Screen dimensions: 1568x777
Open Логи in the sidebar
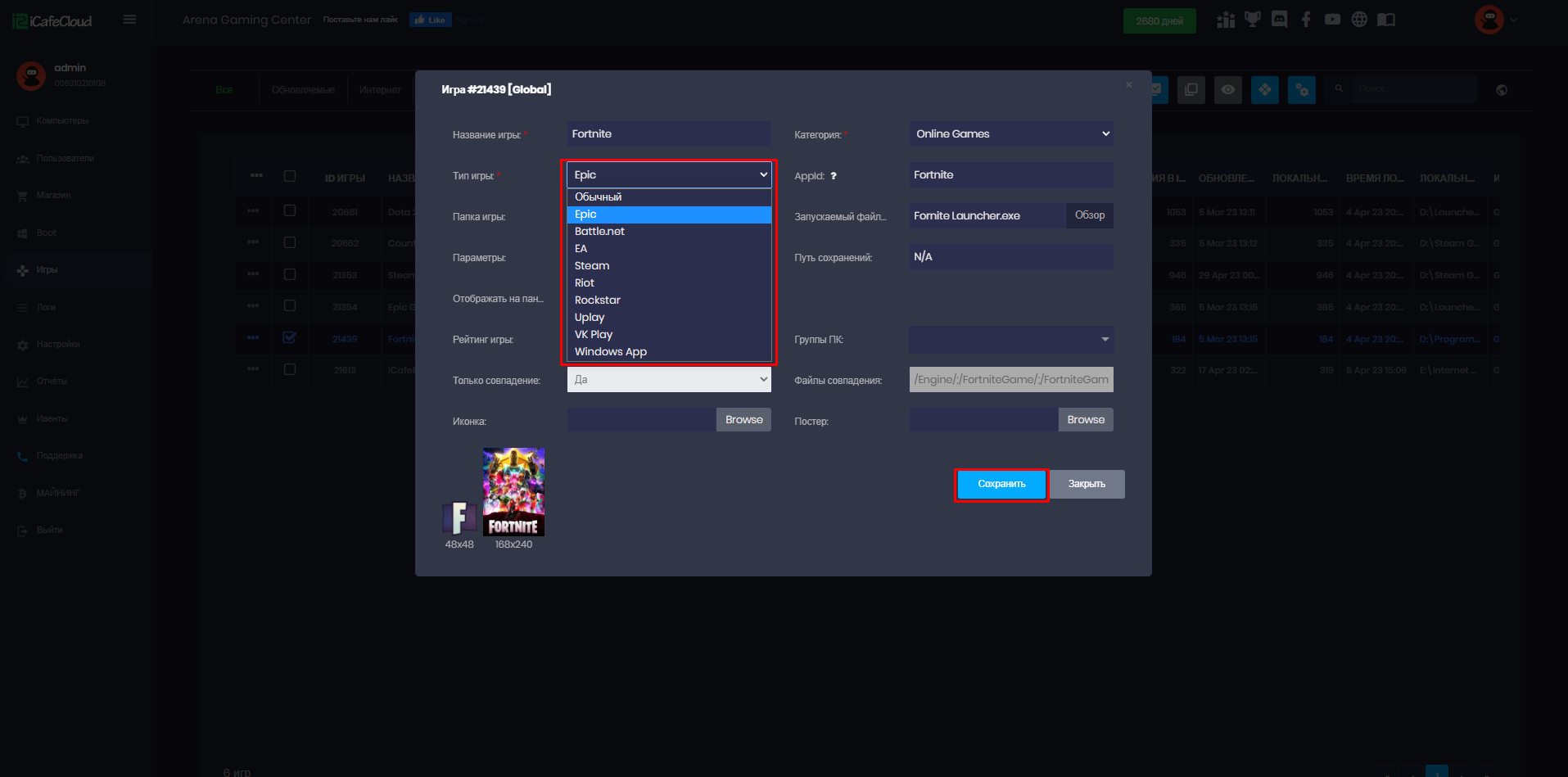46,308
